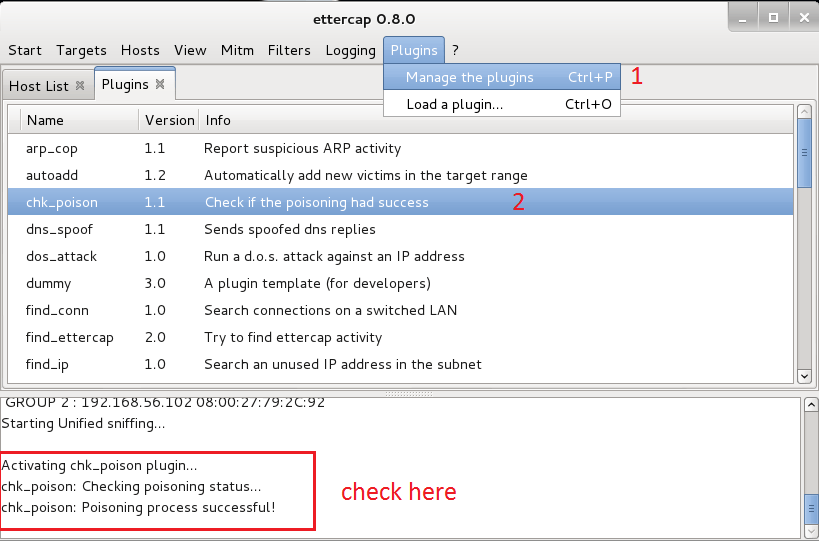This screenshot has width=819, height=541.
Task: Select the chk_poison plugin row
Action: tap(400, 202)
